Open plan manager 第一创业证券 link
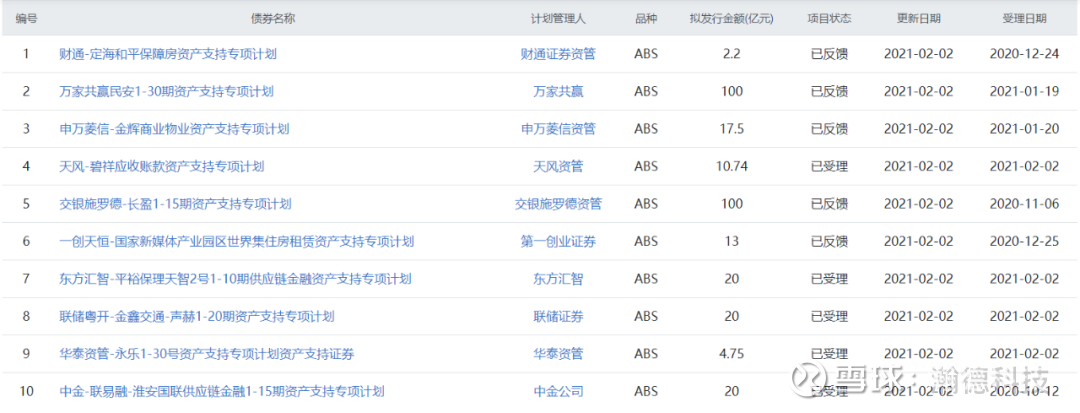The height and width of the screenshot is (413, 1080). tap(558, 241)
